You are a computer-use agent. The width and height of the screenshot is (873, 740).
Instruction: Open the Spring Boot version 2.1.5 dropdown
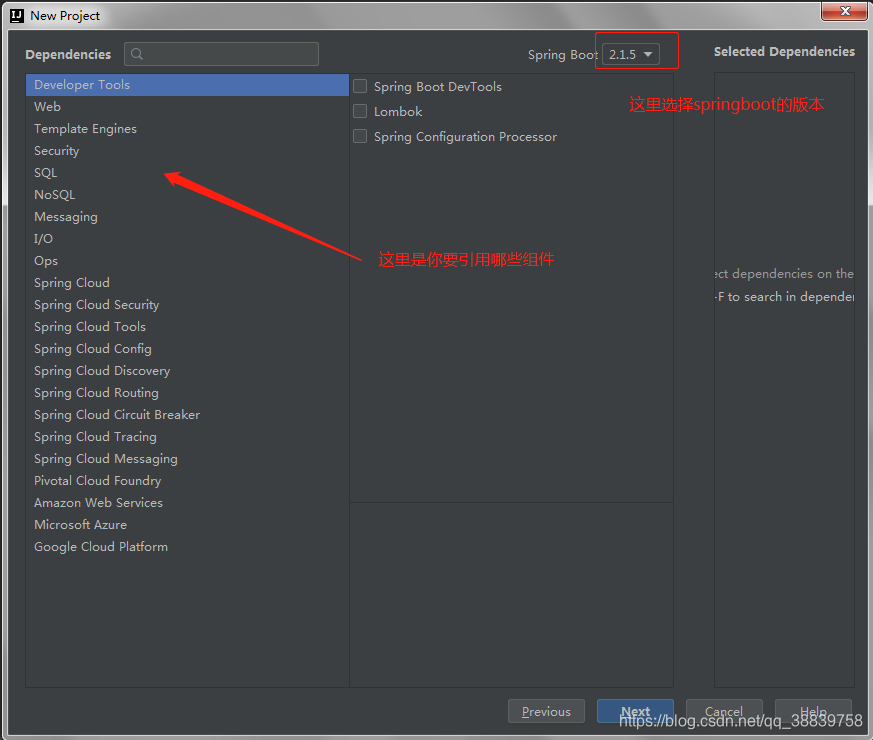pos(631,55)
